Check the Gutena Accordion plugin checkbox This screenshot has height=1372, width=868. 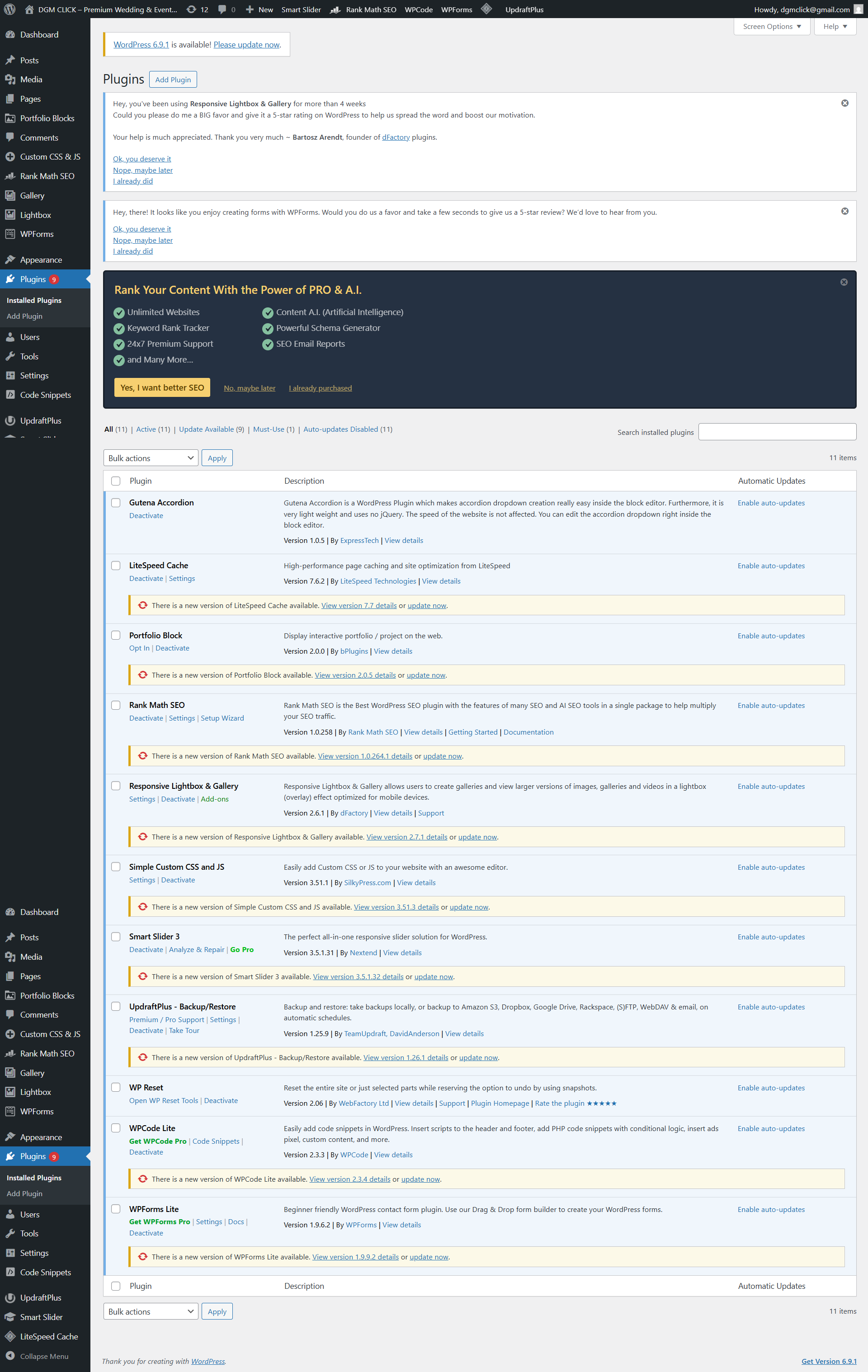pos(116,503)
